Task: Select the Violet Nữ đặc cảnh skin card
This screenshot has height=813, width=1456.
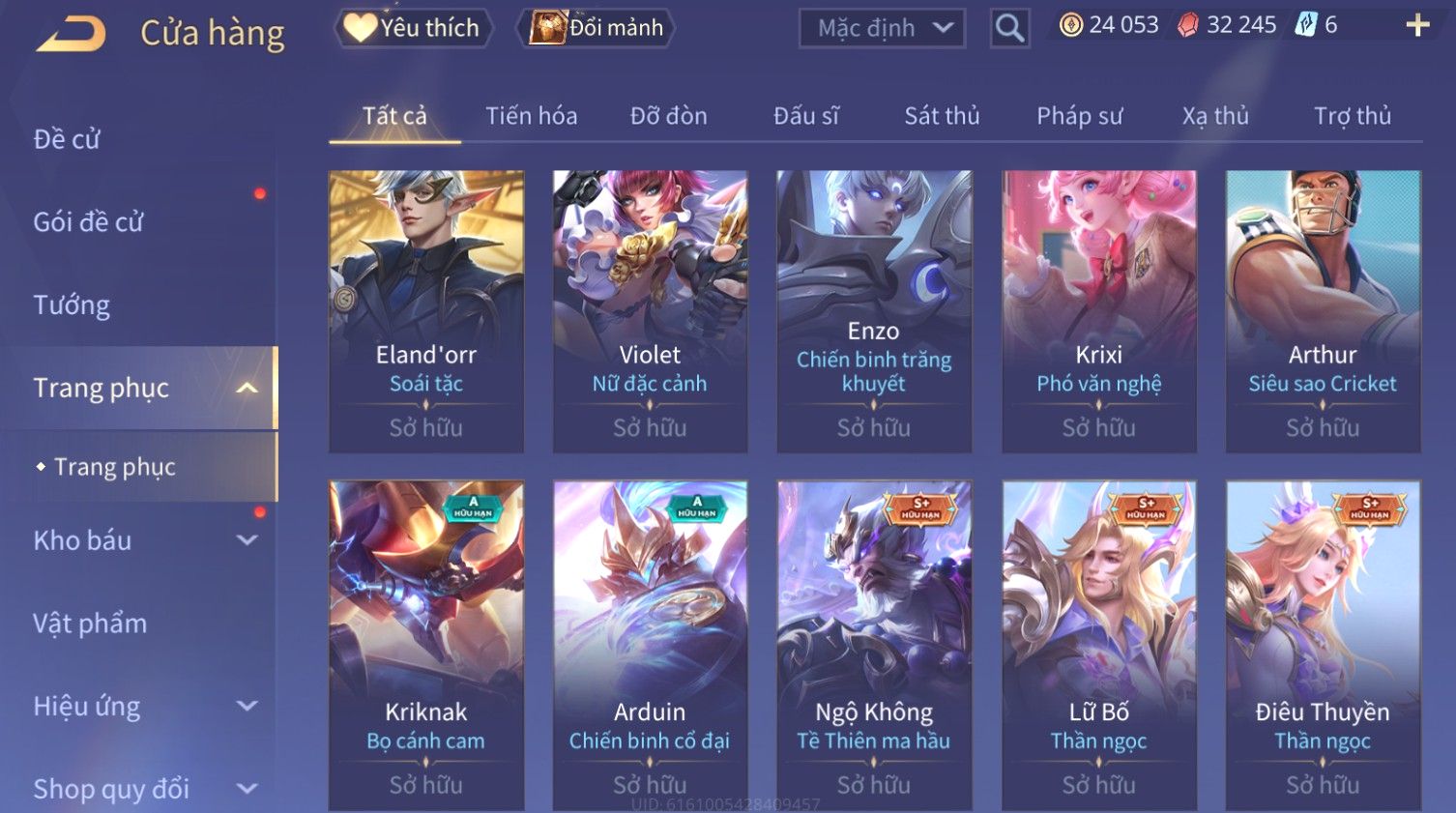Action: [650, 311]
